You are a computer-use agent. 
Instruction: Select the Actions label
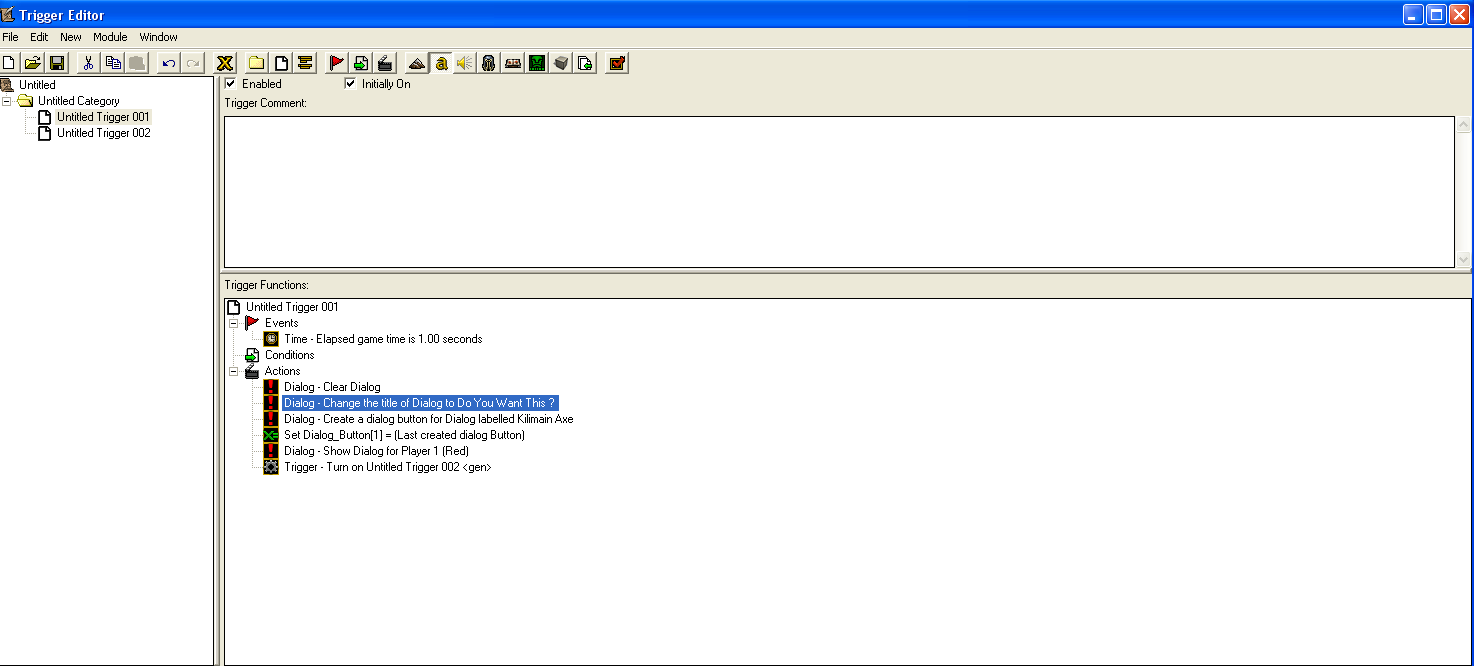pos(282,371)
